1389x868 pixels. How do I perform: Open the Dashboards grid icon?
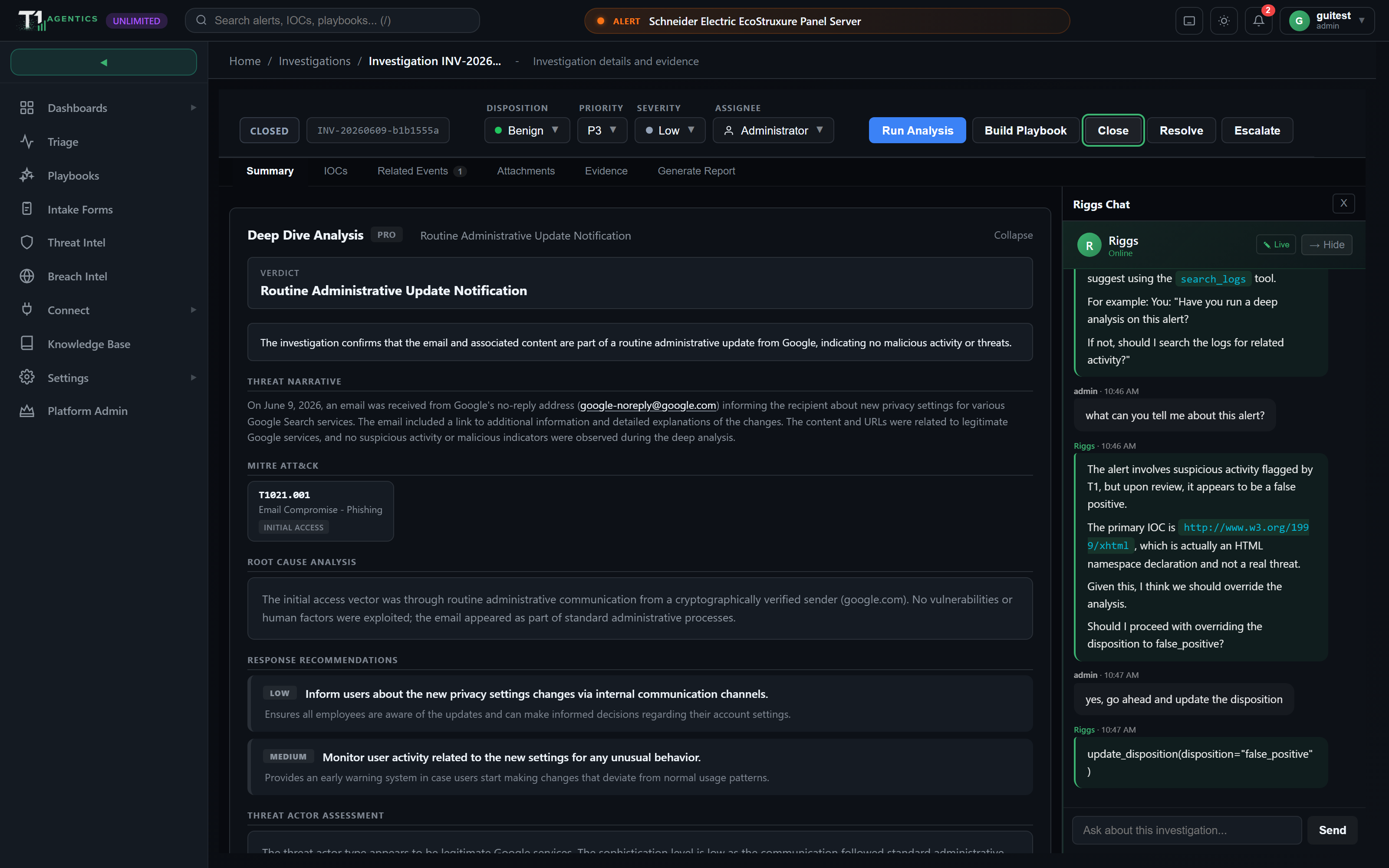[27, 108]
